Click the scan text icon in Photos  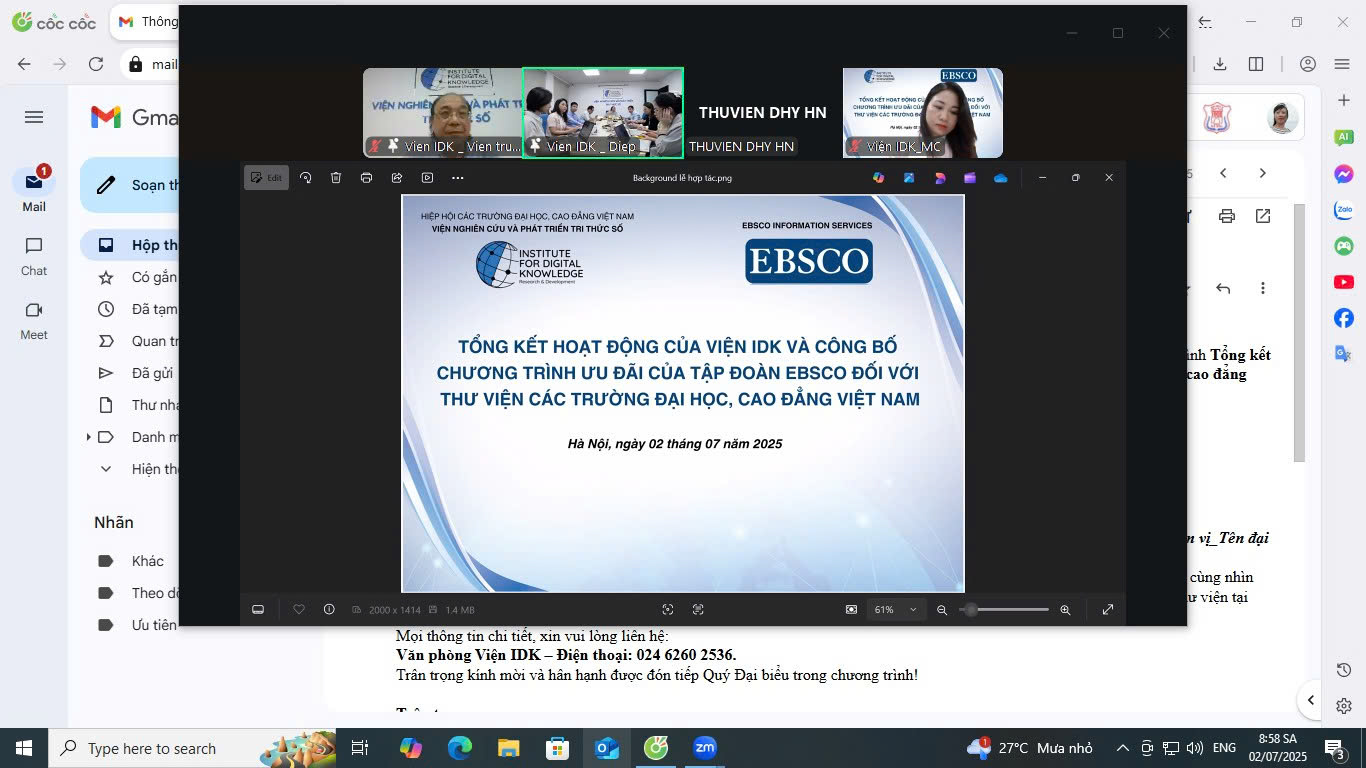click(698, 610)
